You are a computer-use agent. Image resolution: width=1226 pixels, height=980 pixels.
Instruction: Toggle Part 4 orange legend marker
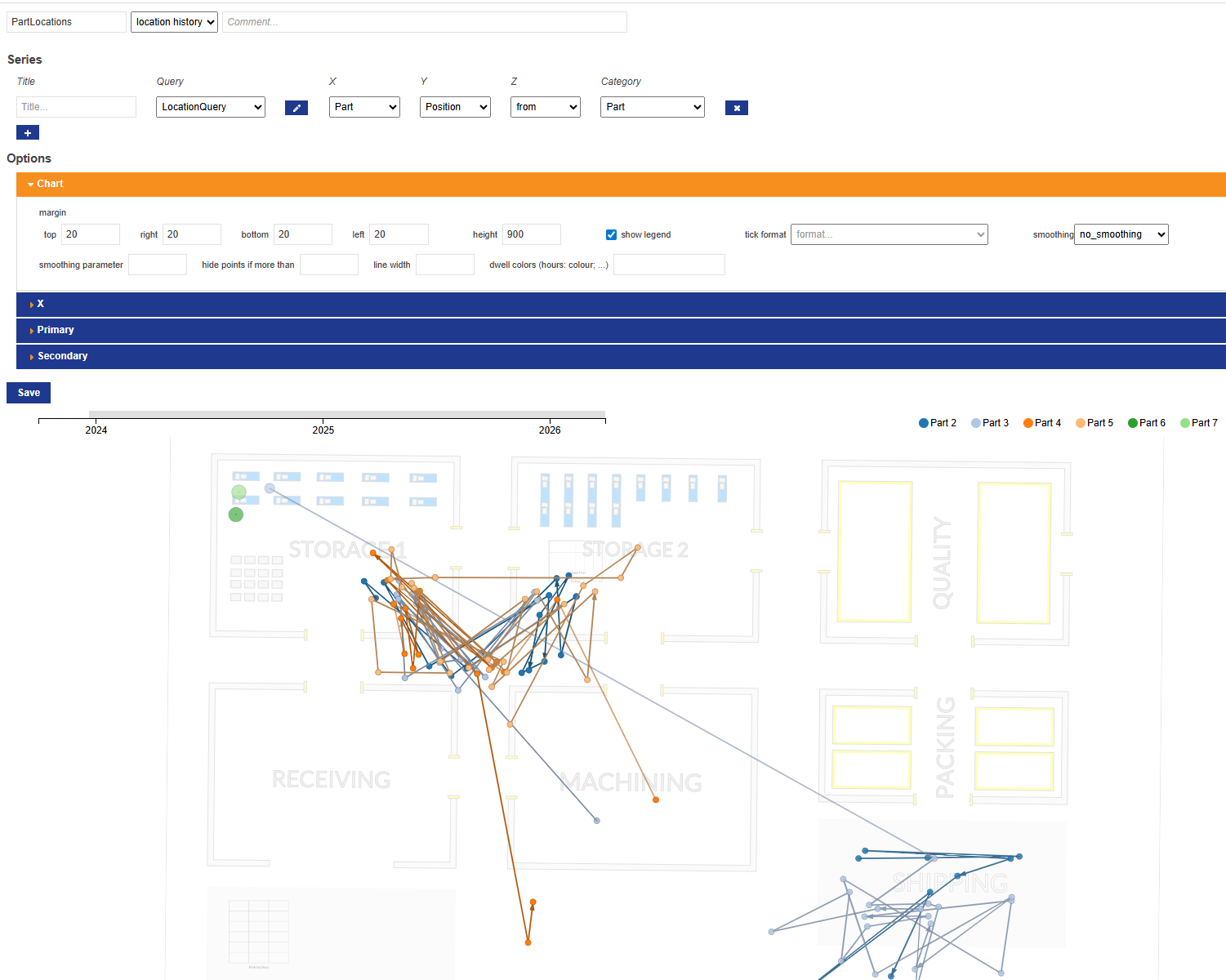pos(1028,423)
